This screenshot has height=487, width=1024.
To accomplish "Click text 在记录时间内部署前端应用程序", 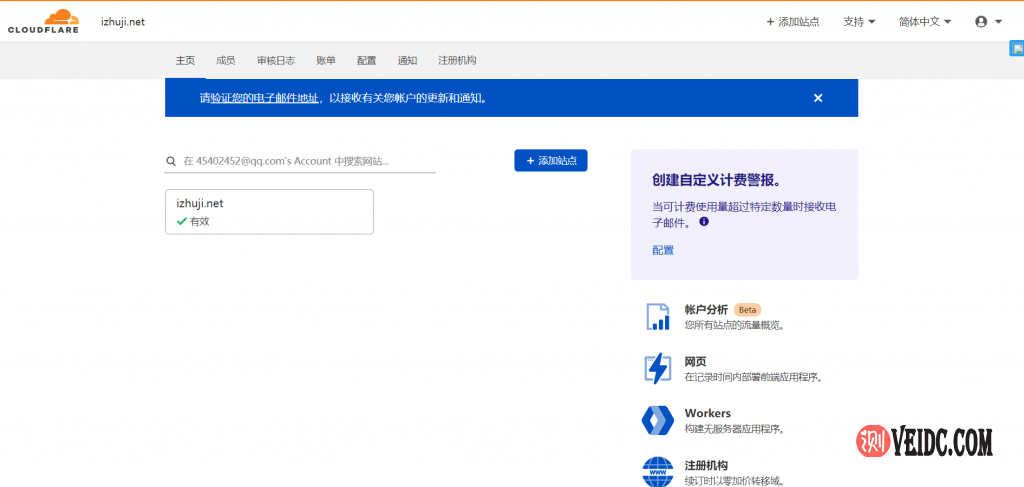I will point(753,377).
